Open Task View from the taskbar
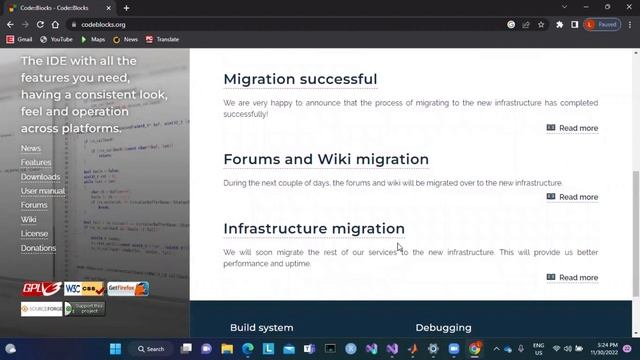 coord(186,349)
